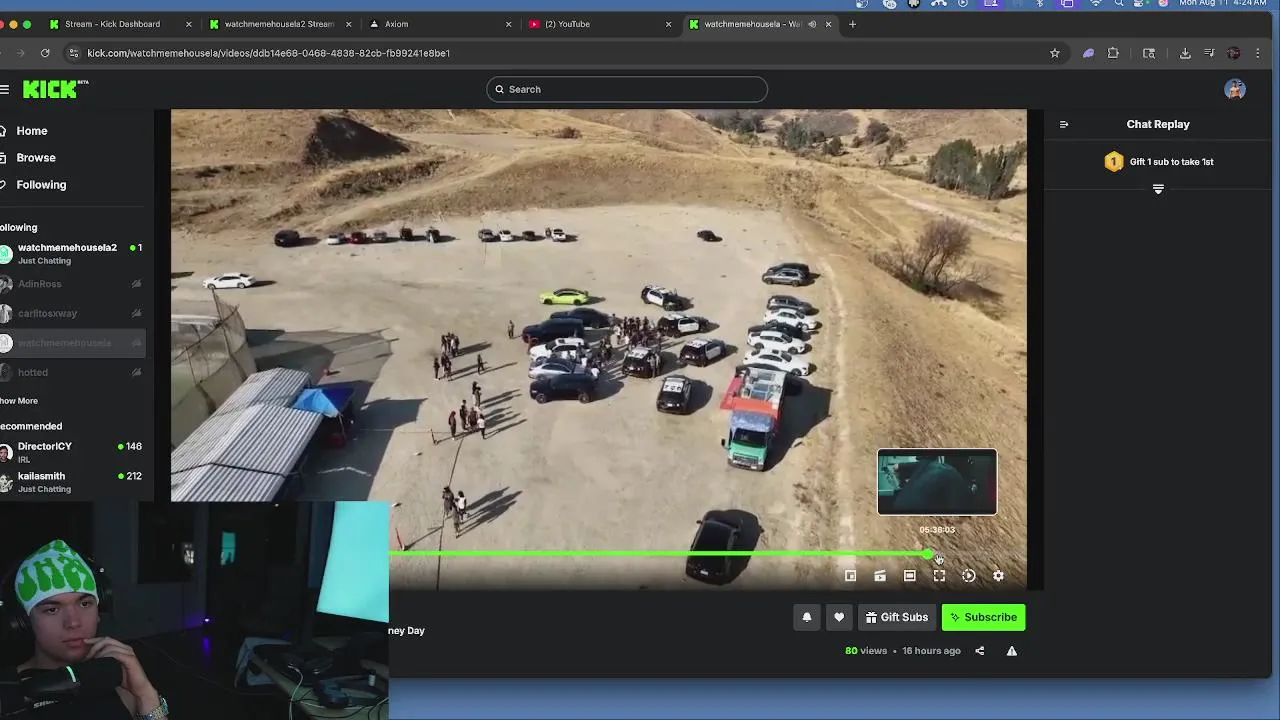Open a new browser tab

coord(852,24)
